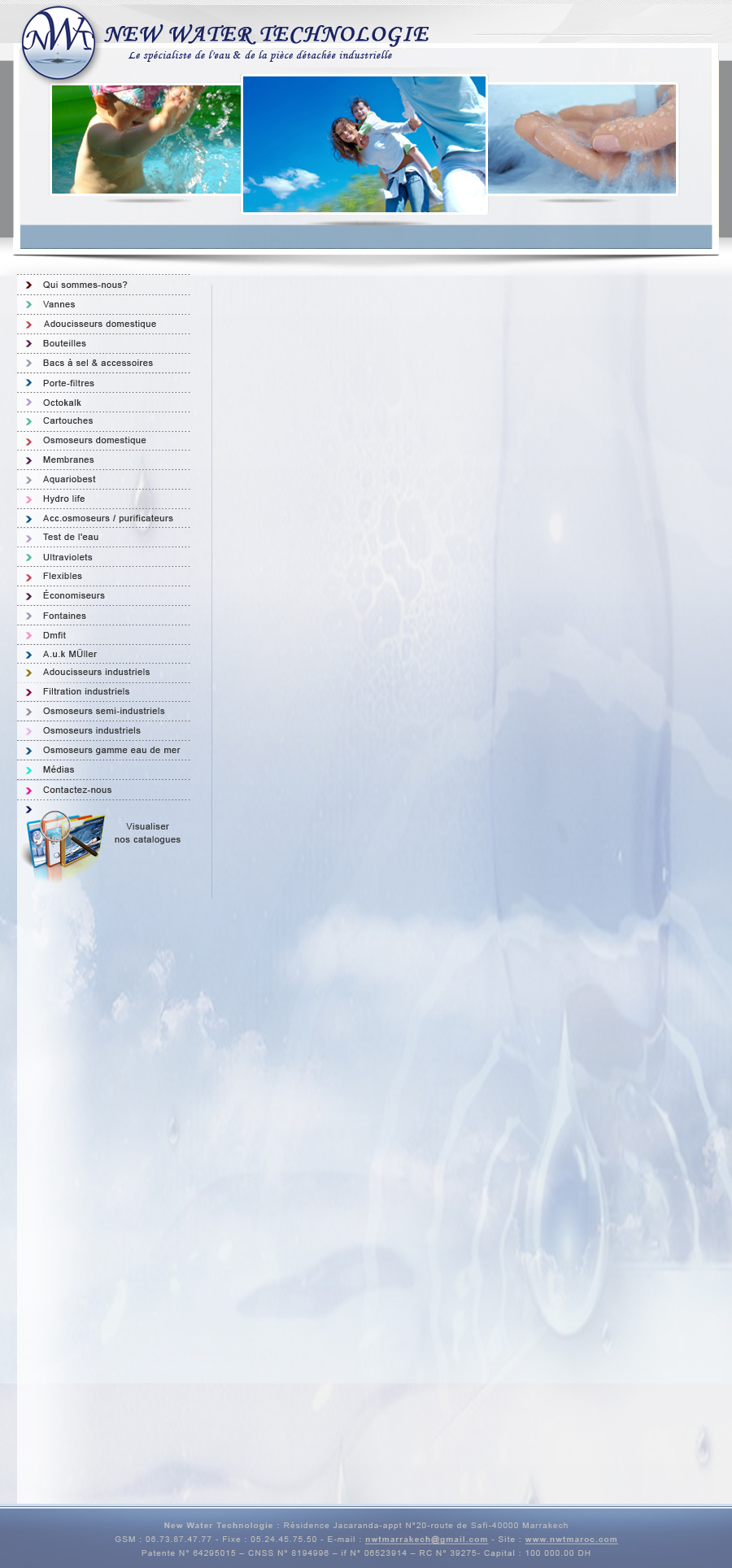This screenshot has width=732, height=1568.
Task: Select Porte-filtres in sidebar
Action: point(68,383)
